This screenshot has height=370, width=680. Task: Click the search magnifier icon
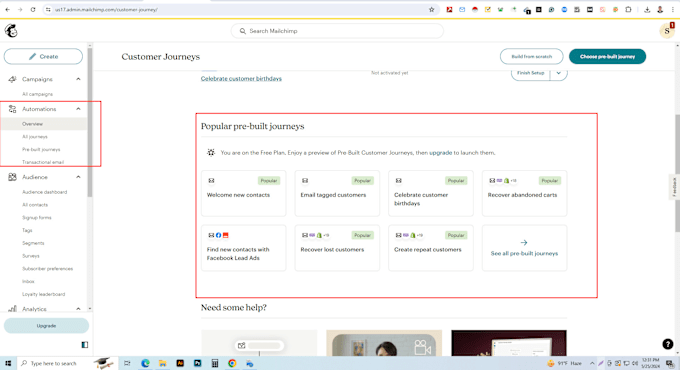(242, 31)
